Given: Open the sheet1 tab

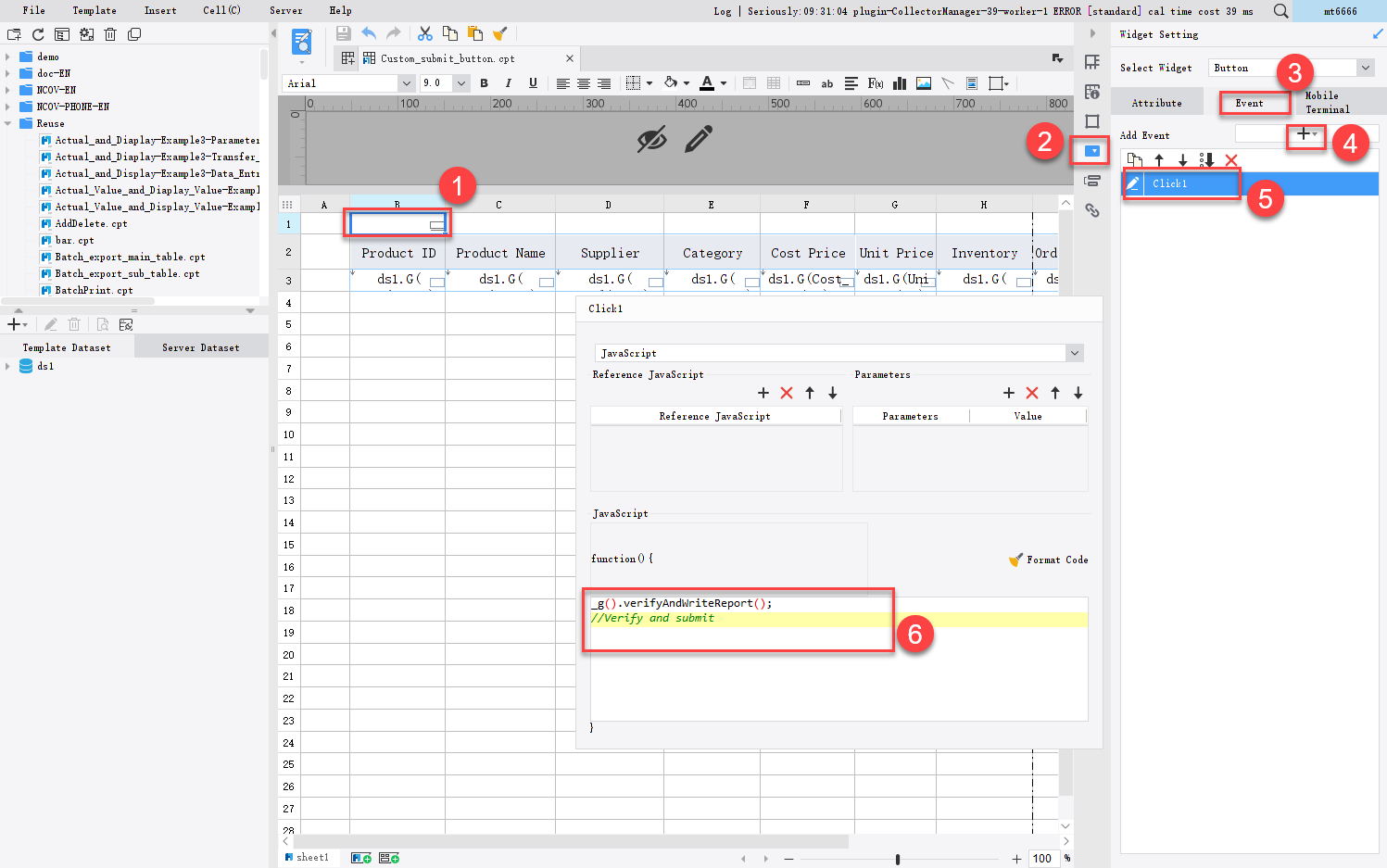Looking at the screenshot, I should pyautogui.click(x=307, y=858).
